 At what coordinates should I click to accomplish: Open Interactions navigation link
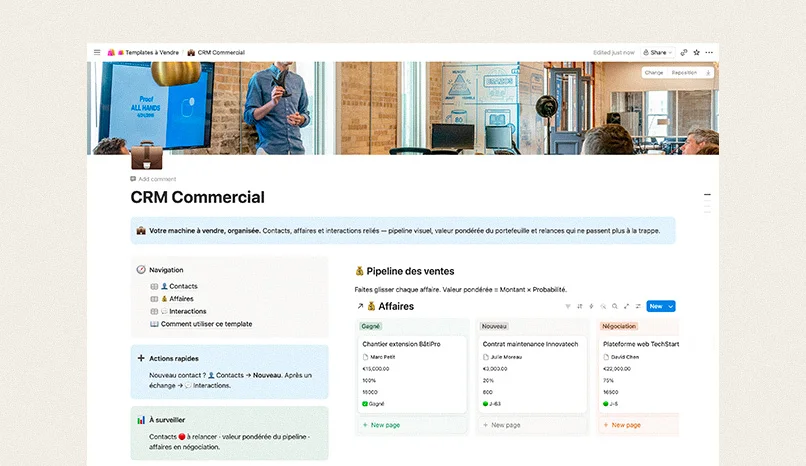tap(184, 311)
